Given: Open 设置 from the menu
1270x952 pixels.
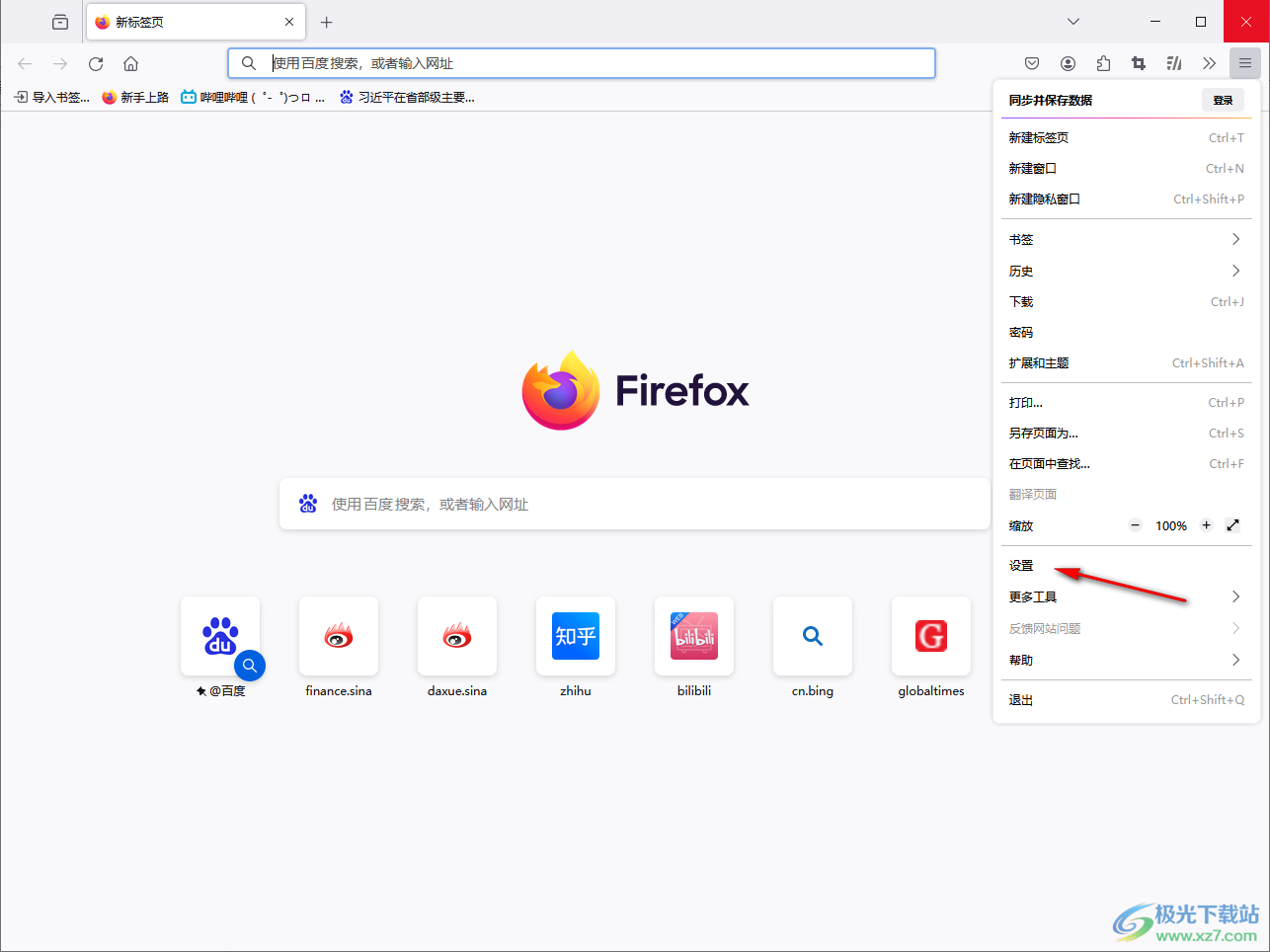Looking at the screenshot, I should coord(1126,566).
